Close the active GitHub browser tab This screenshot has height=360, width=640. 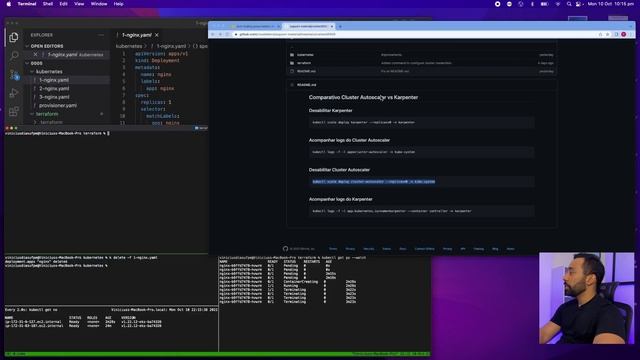332,26
